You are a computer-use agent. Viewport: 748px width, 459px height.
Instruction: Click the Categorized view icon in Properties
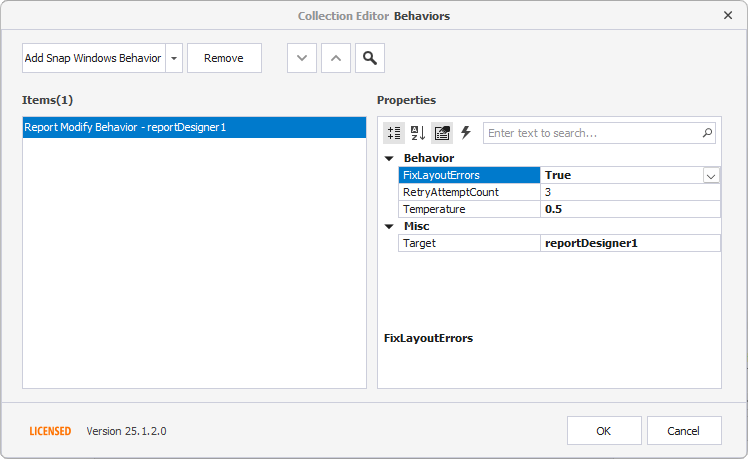(x=394, y=133)
